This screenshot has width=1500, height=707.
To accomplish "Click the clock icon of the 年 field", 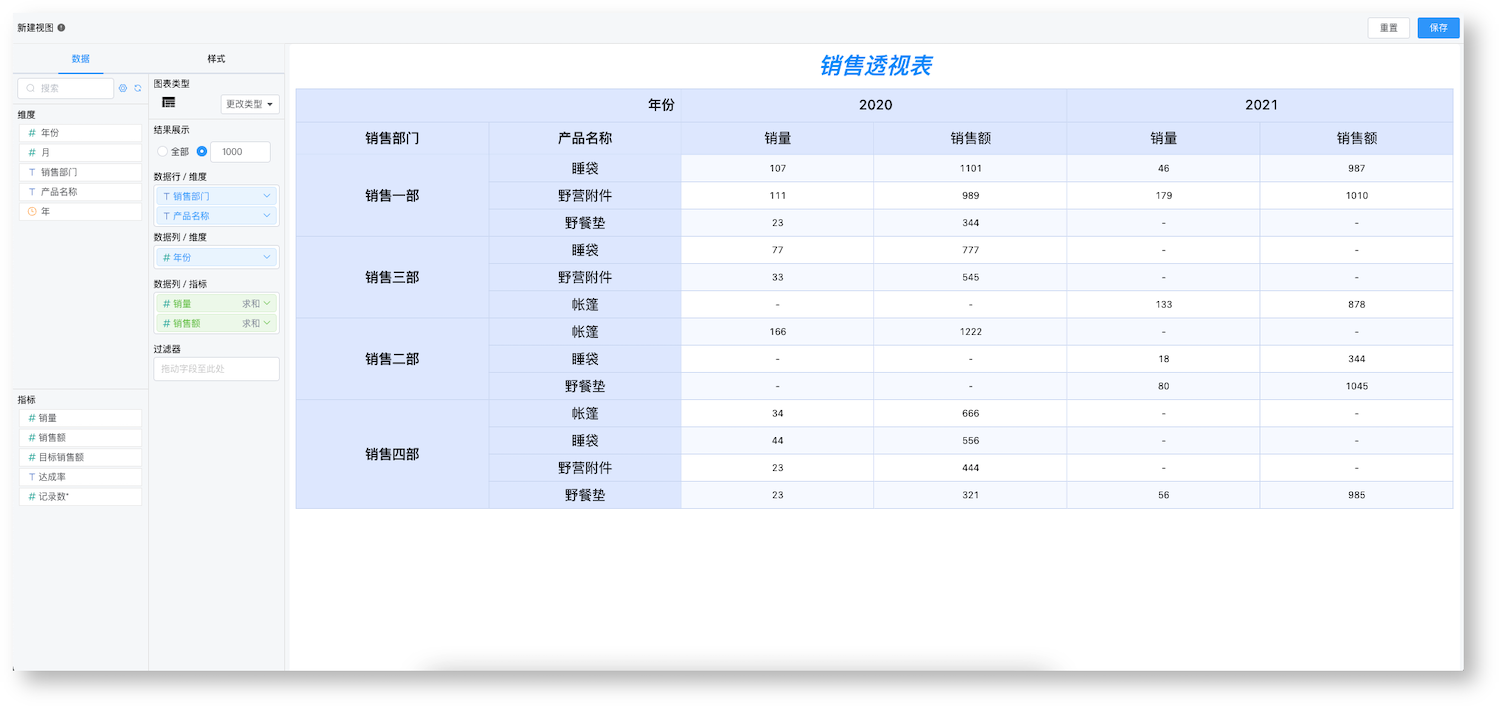I will click(32, 211).
